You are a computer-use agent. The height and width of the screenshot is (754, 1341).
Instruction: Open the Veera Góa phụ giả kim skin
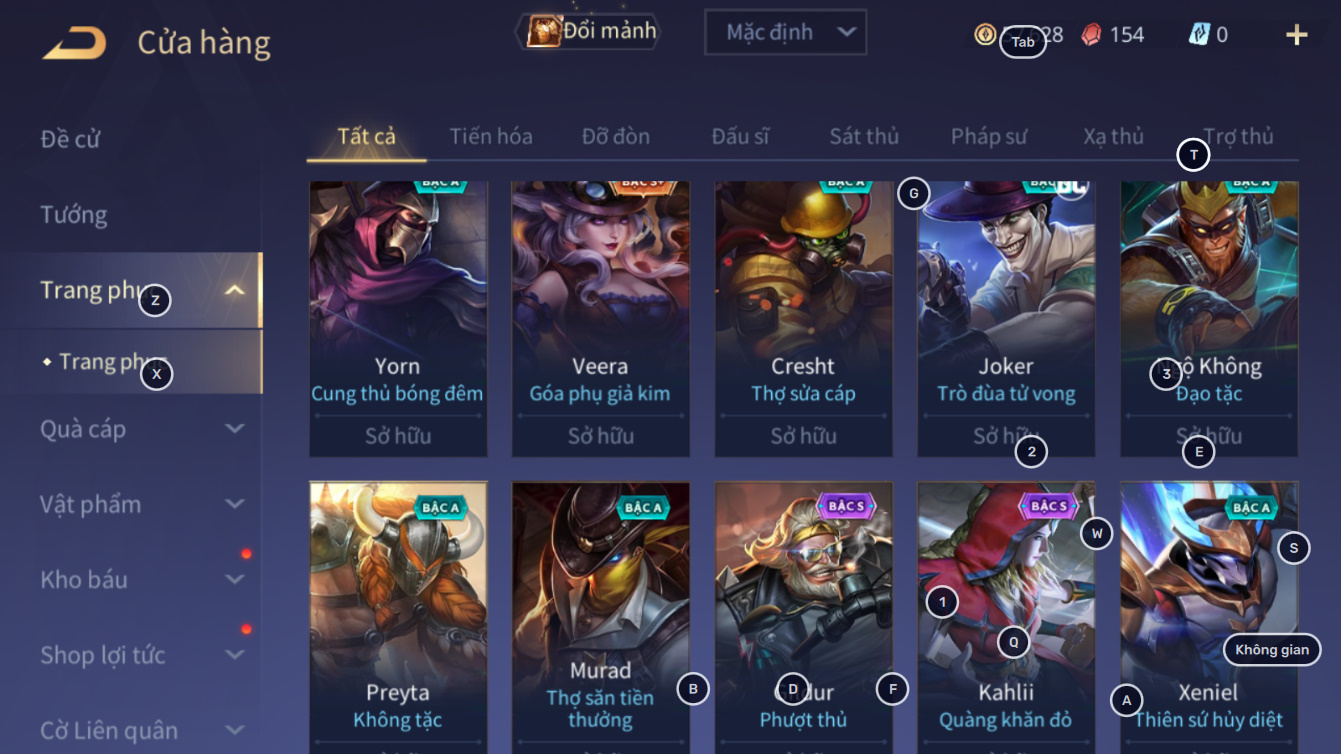(600, 319)
